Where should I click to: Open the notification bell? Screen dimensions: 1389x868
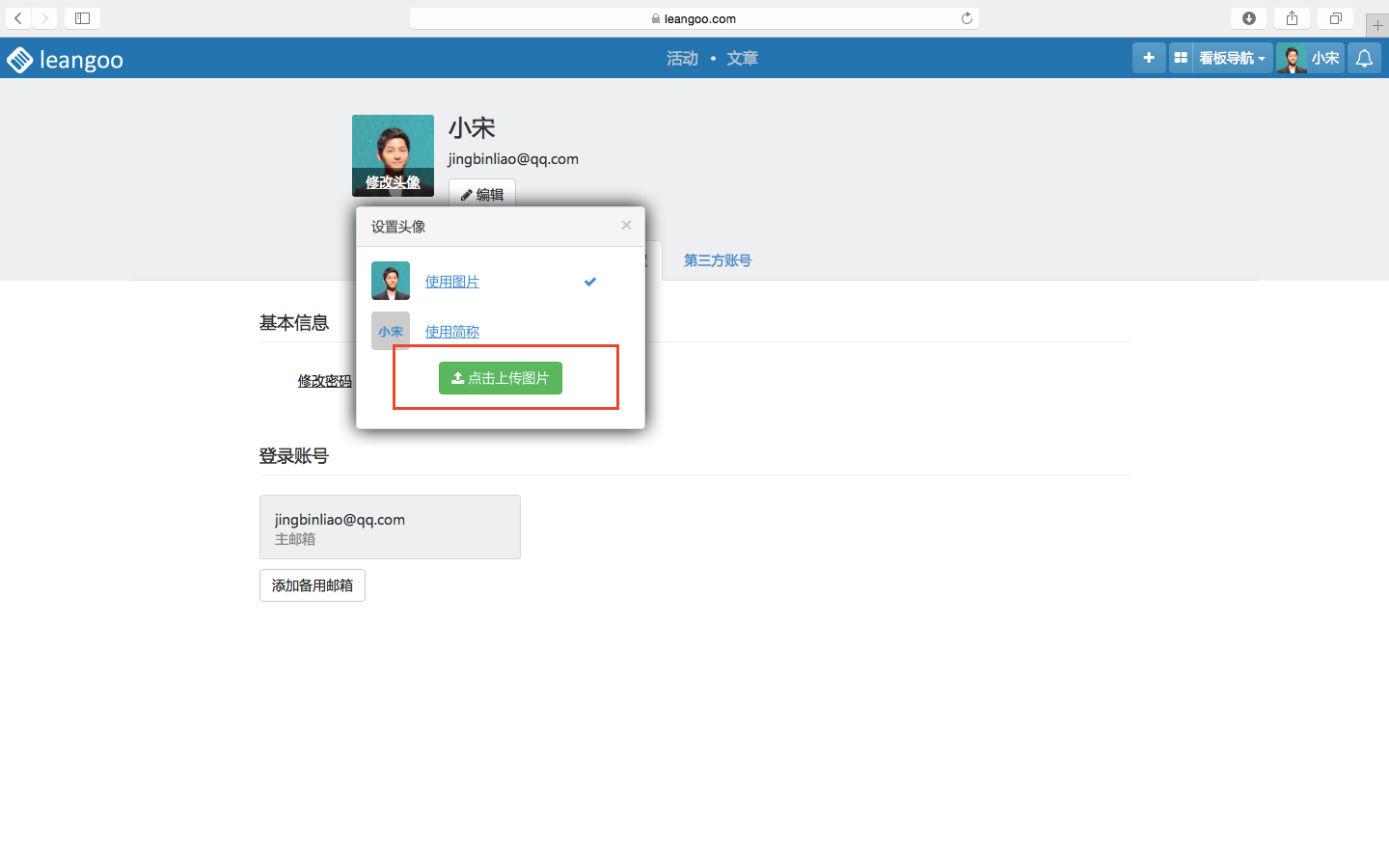point(1364,58)
